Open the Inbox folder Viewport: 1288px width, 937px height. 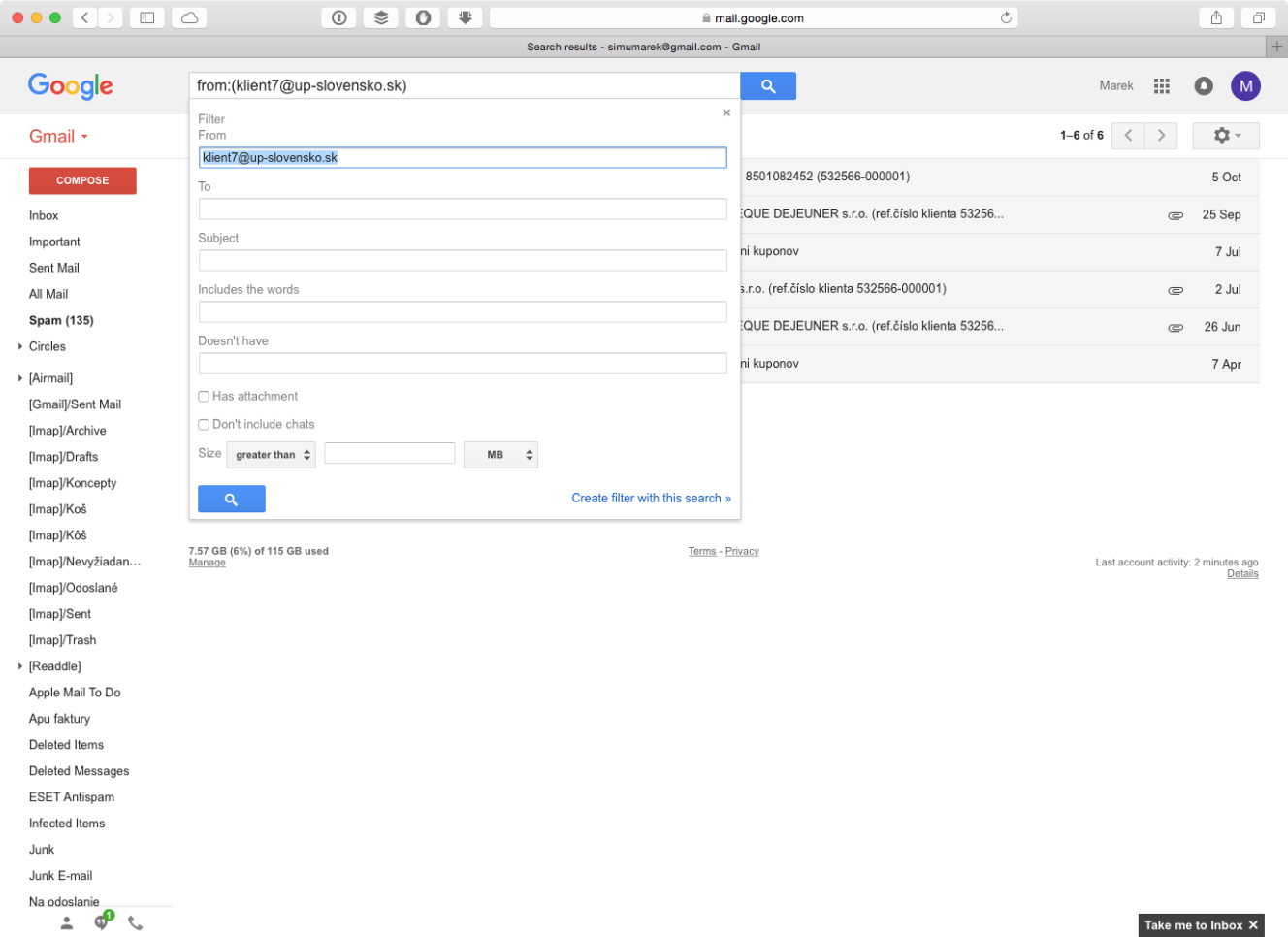click(44, 215)
